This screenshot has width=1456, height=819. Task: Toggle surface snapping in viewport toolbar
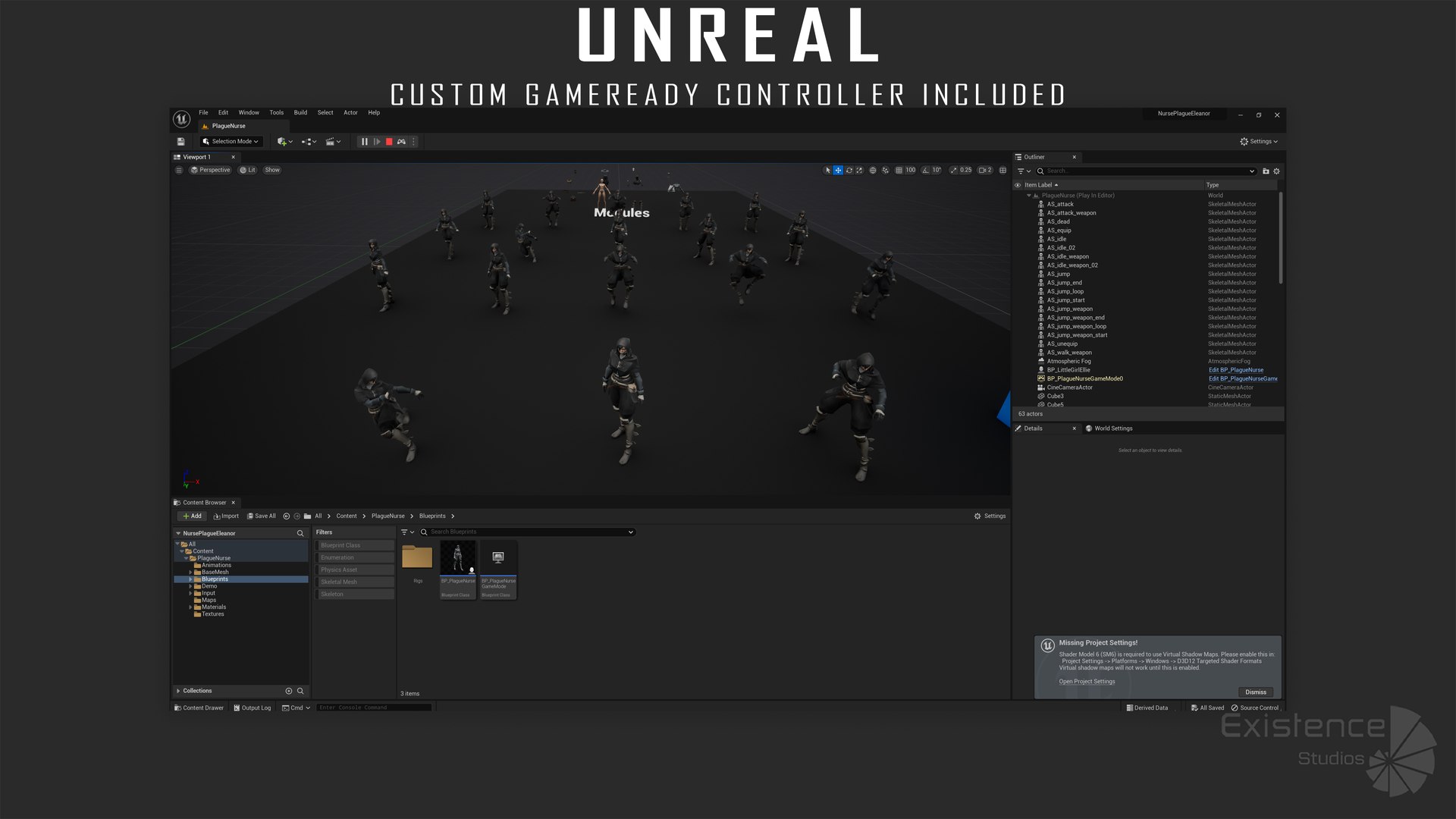885,171
